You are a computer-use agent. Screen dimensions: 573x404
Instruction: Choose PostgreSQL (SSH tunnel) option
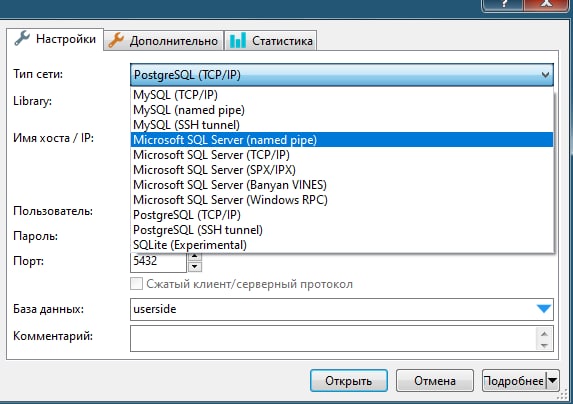pyautogui.click(x=342, y=230)
